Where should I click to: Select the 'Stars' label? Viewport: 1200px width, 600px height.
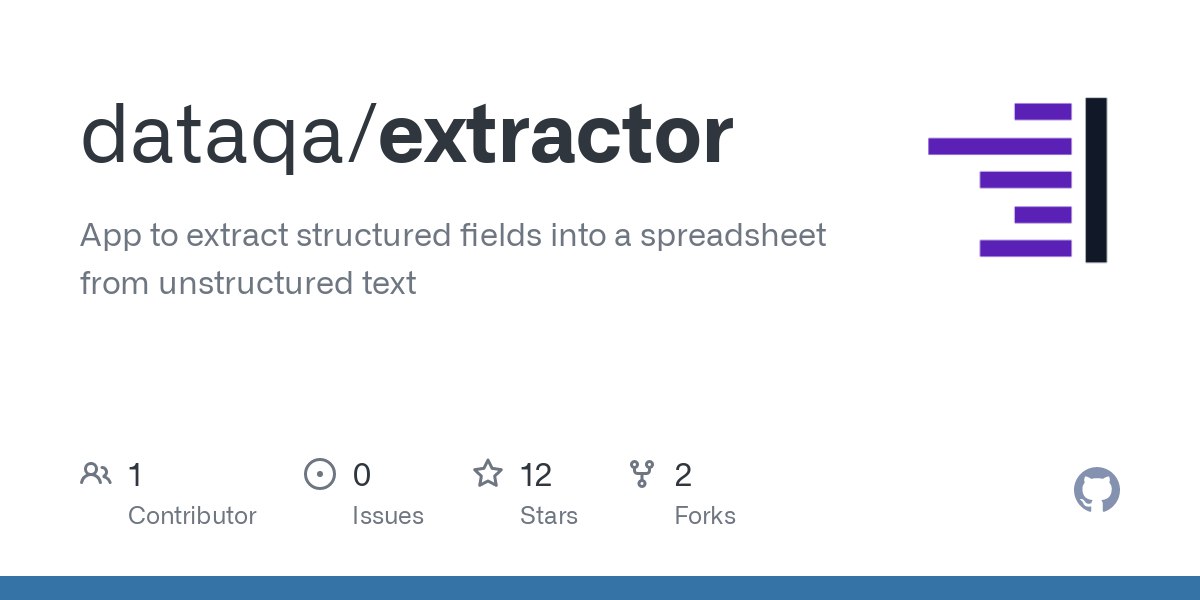coord(548,516)
